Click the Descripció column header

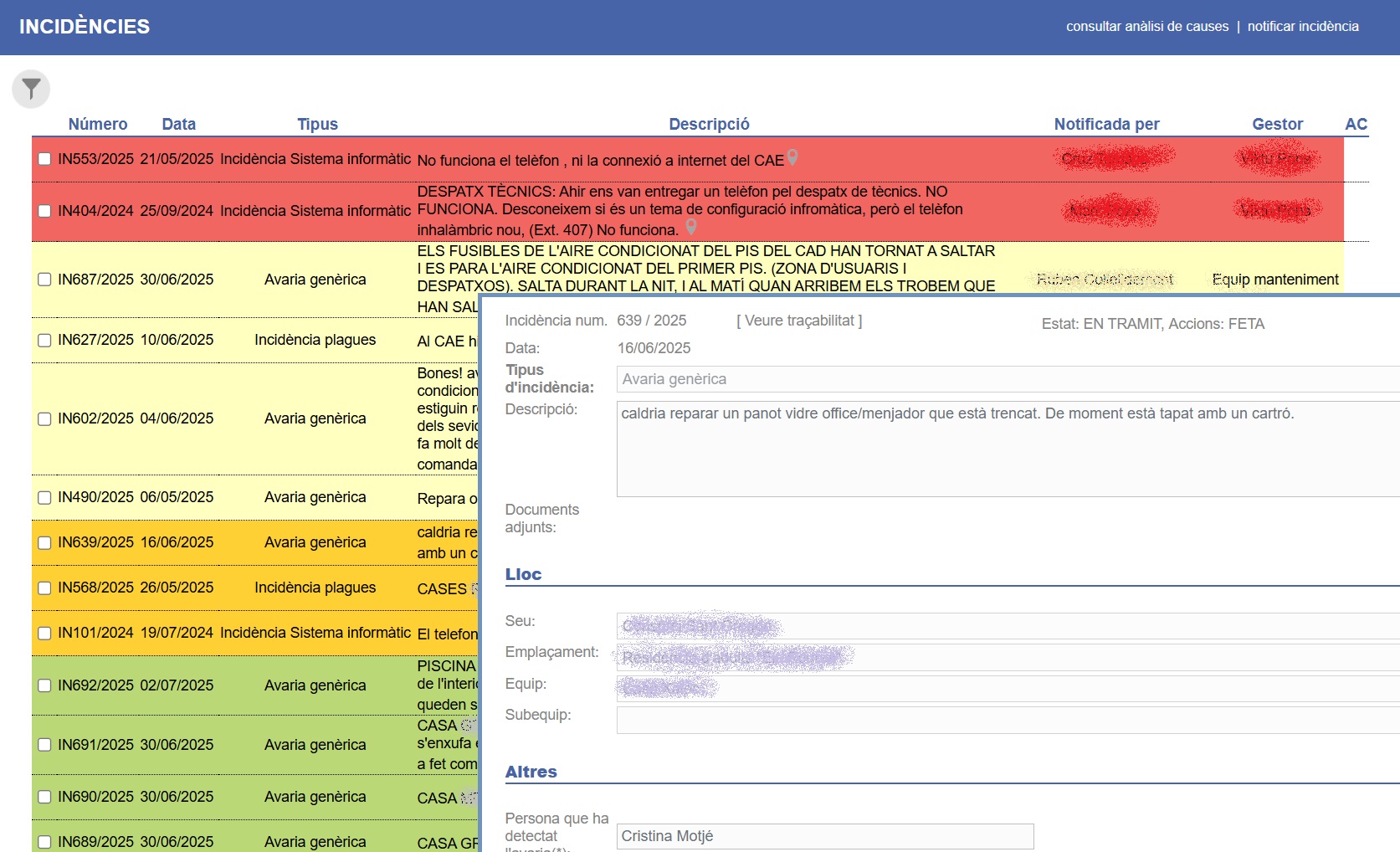709,124
